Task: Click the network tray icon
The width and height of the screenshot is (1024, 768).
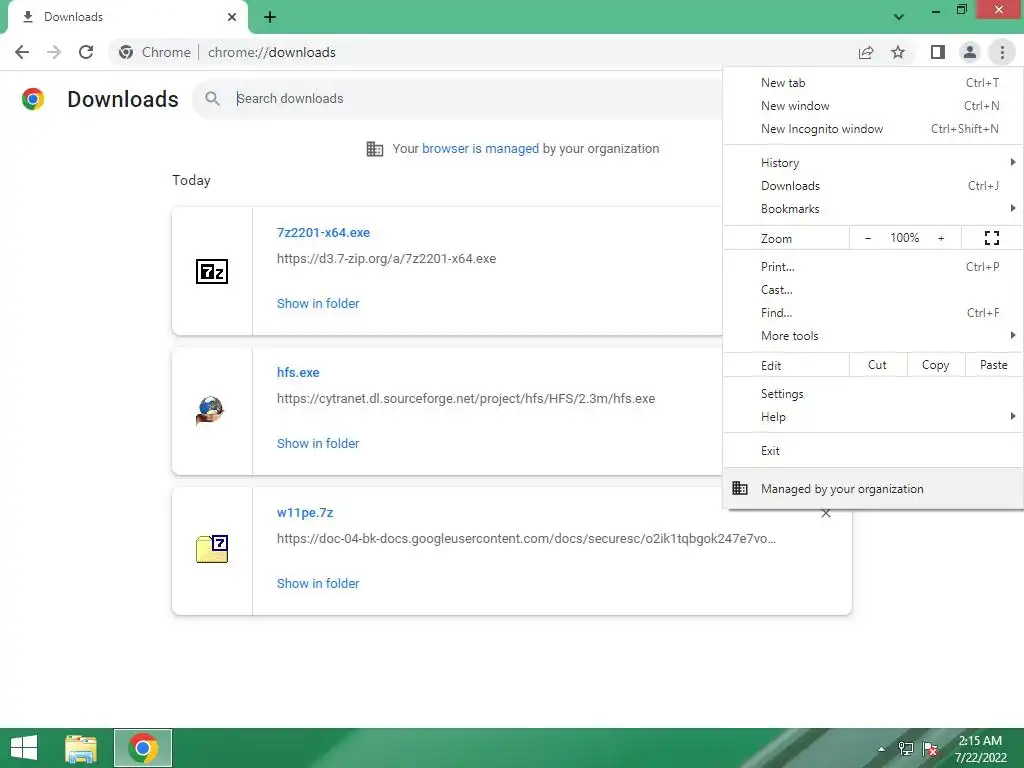Action: [x=906, y=749]
